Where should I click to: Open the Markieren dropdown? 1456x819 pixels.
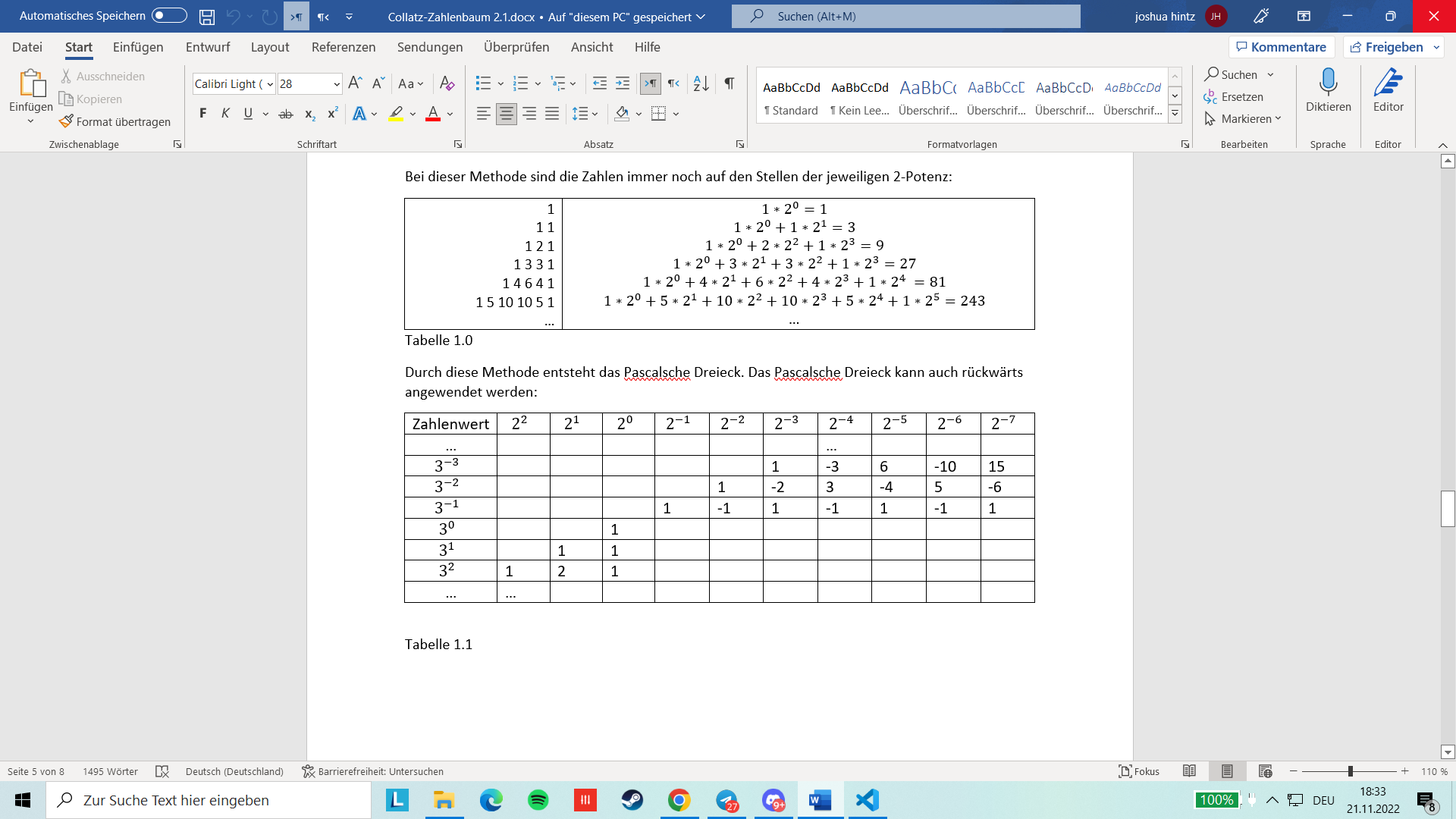1243,119
